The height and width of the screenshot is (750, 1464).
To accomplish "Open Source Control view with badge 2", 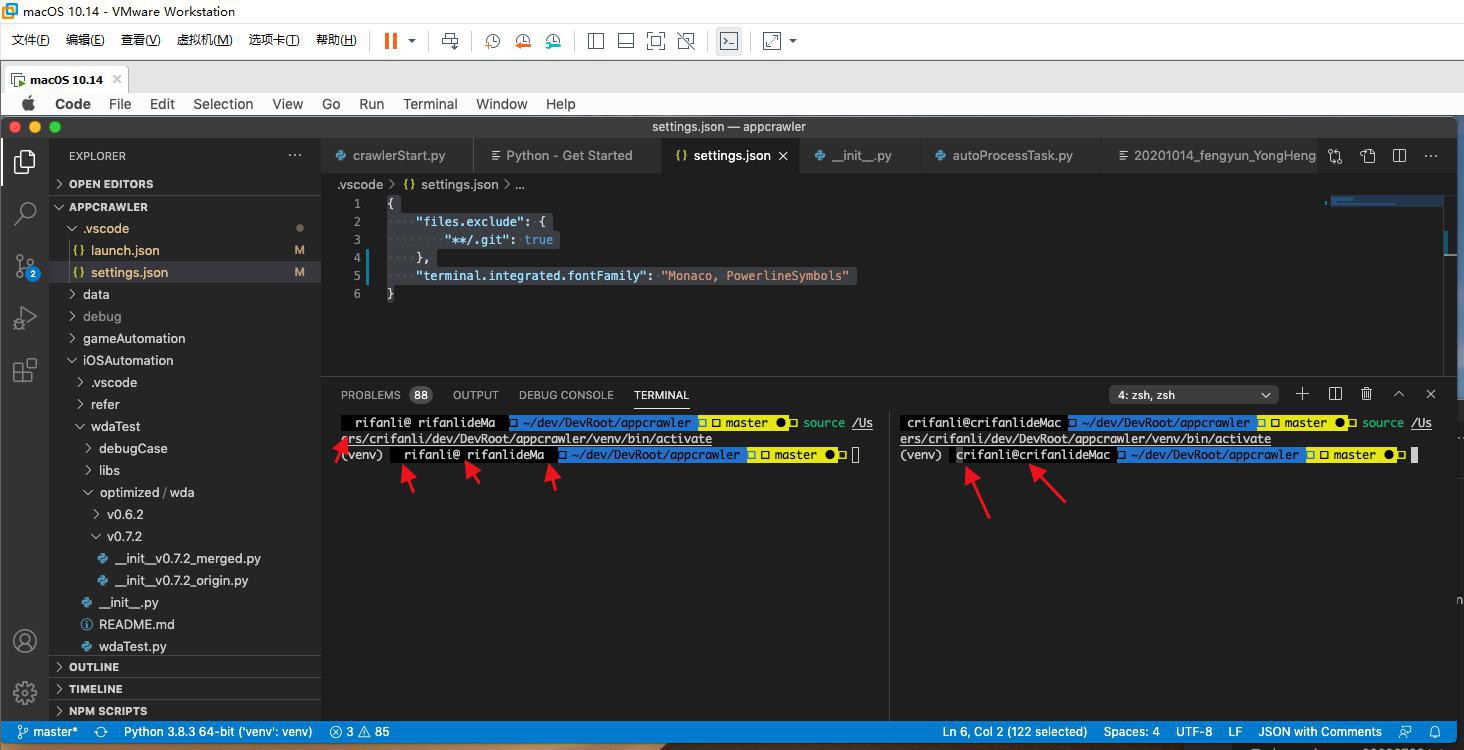I will pyautogui.click(x=25, y=266).
